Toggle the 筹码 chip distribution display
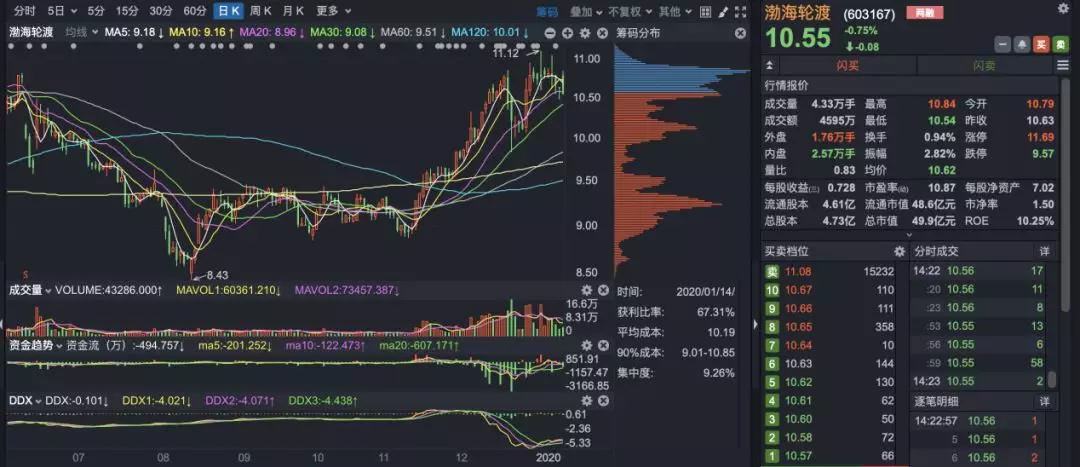The width and height of the screenshot is (1080, 467). pyautogui.click(x=547, y=11)
